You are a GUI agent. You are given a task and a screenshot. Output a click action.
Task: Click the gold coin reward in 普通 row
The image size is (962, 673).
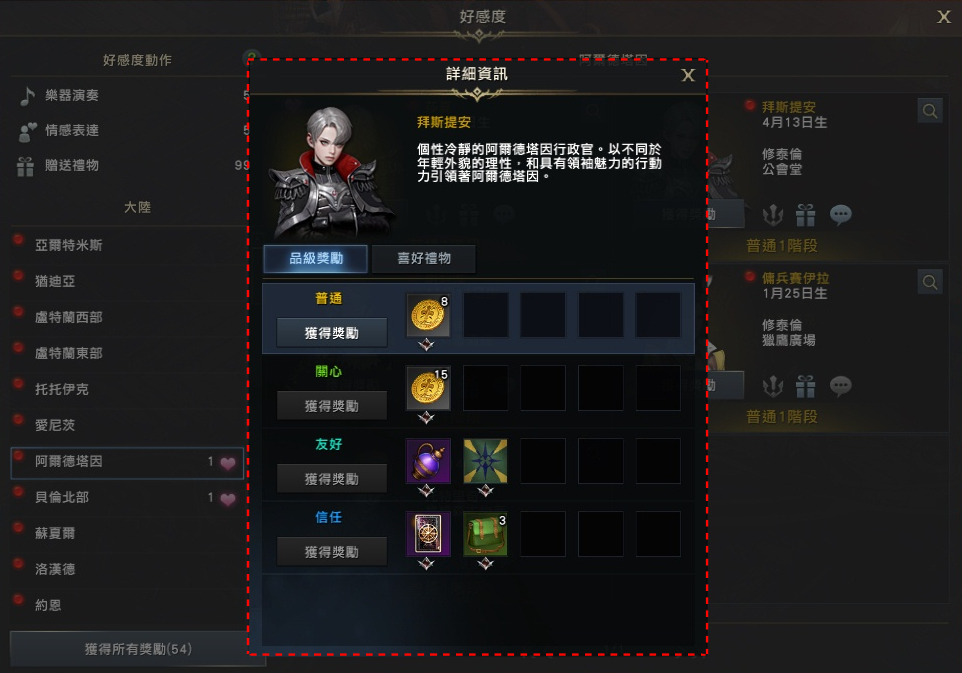[428, 315]
